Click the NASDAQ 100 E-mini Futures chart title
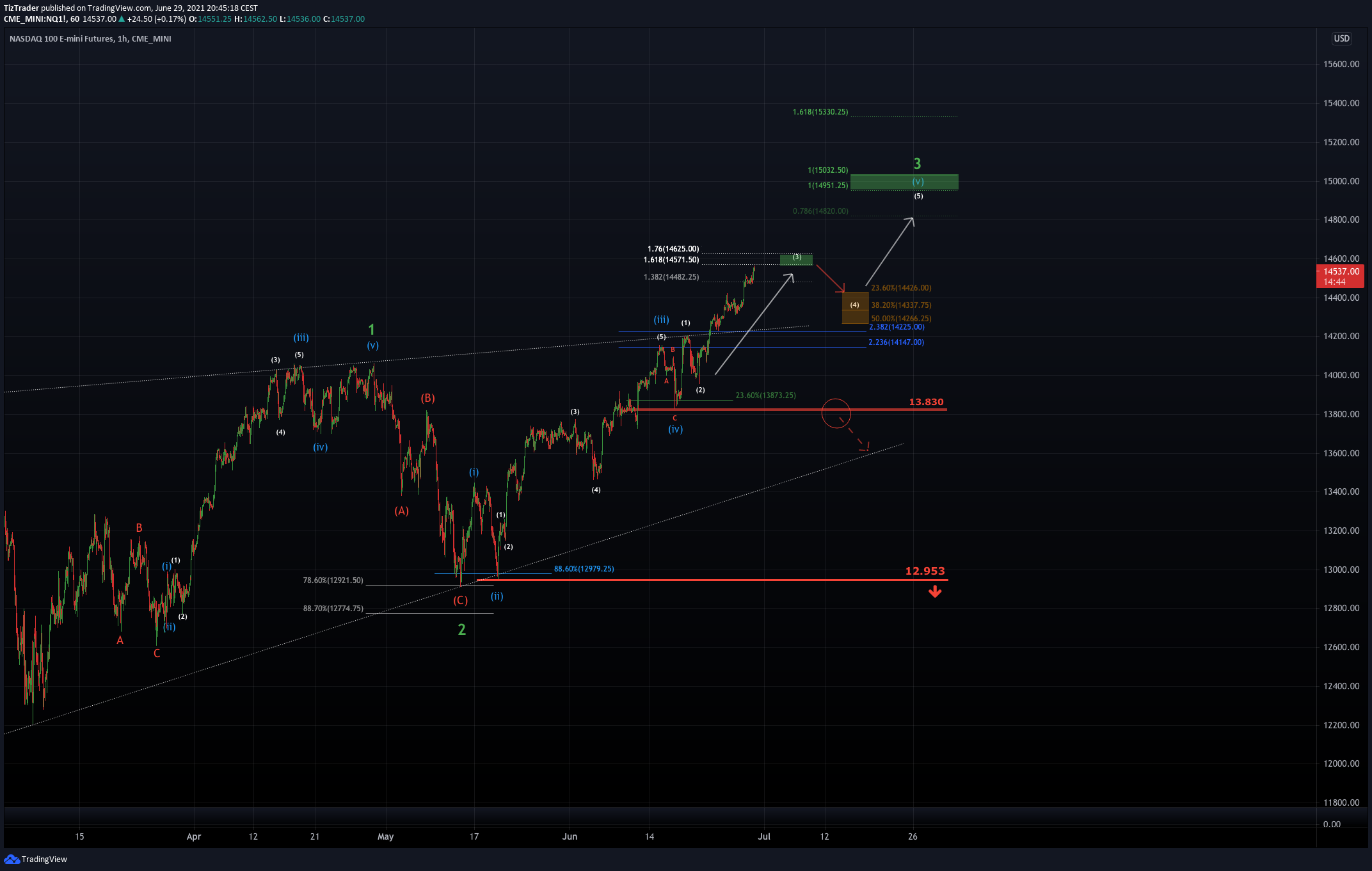 [90, 39]
